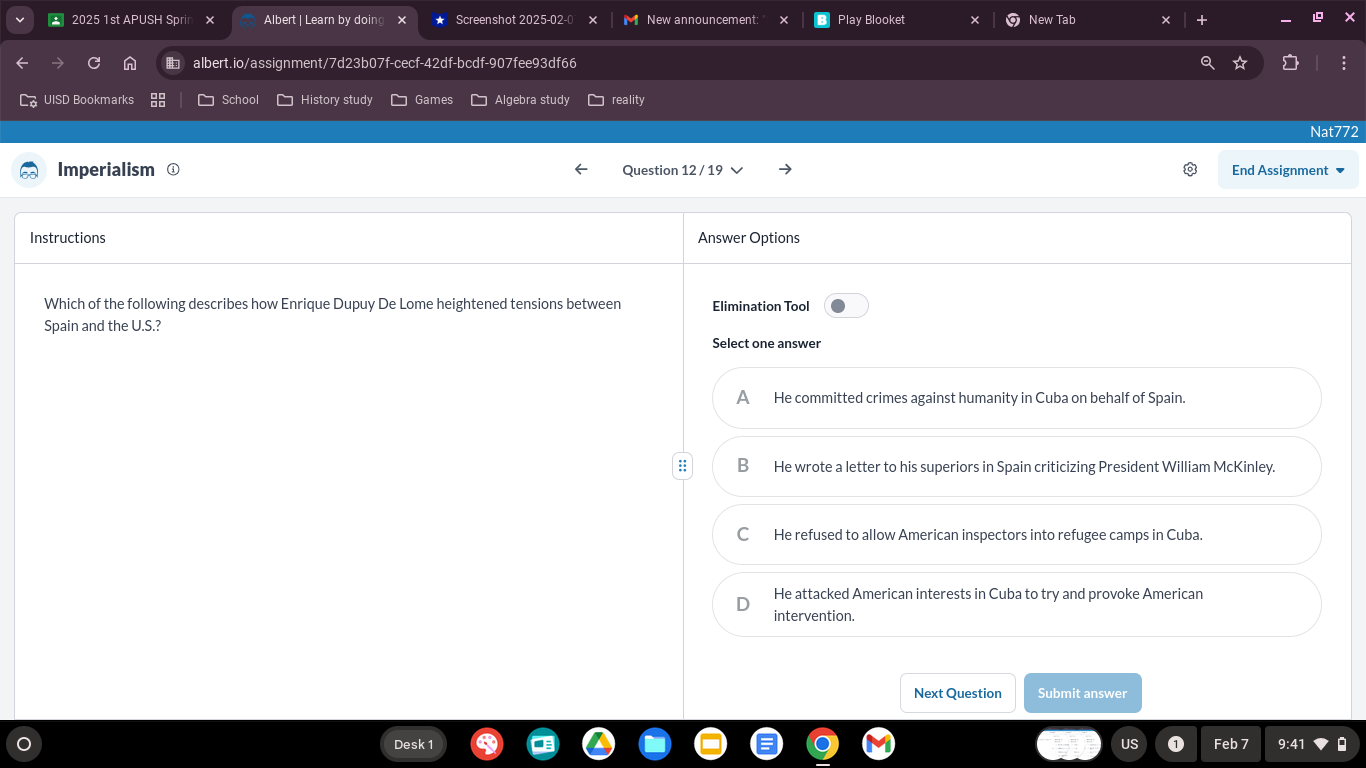Open the Games bookmarks folder

coord(422,100)
